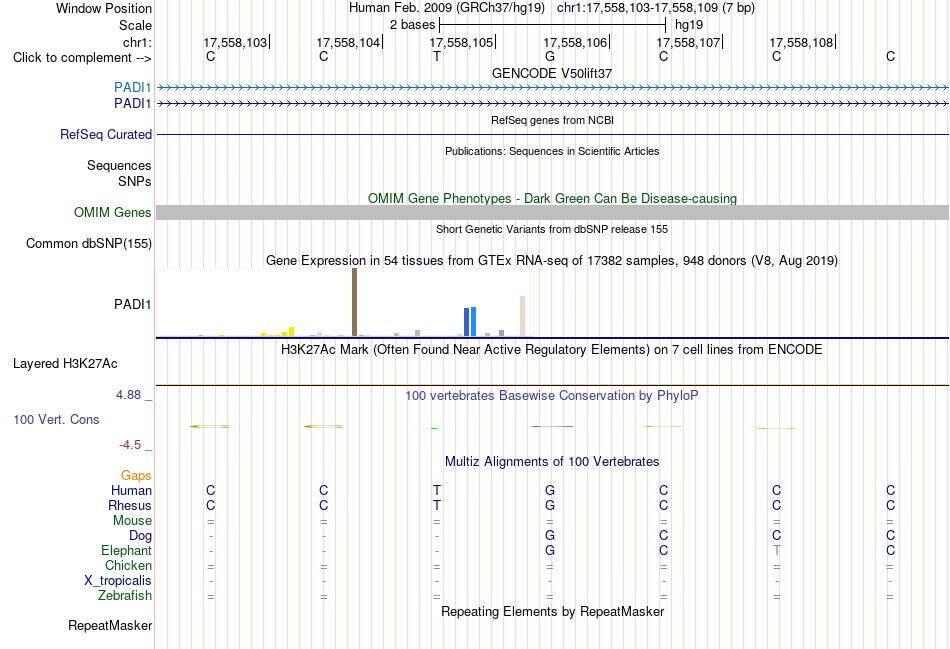The width and height of the screenshot is (950, 649).
Task: Click the GTEx PADI1 label
Action: 133,304
